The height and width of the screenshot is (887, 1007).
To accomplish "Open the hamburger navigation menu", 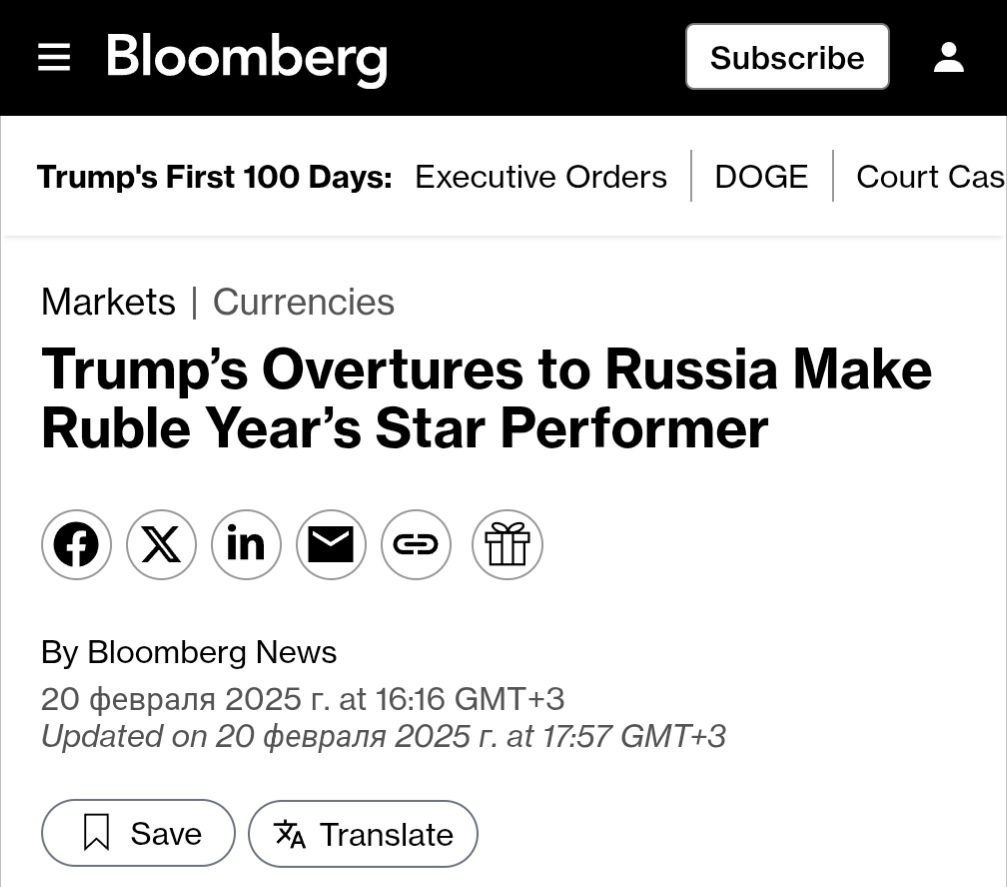I will pyautogui.click(x=54, y=58).
